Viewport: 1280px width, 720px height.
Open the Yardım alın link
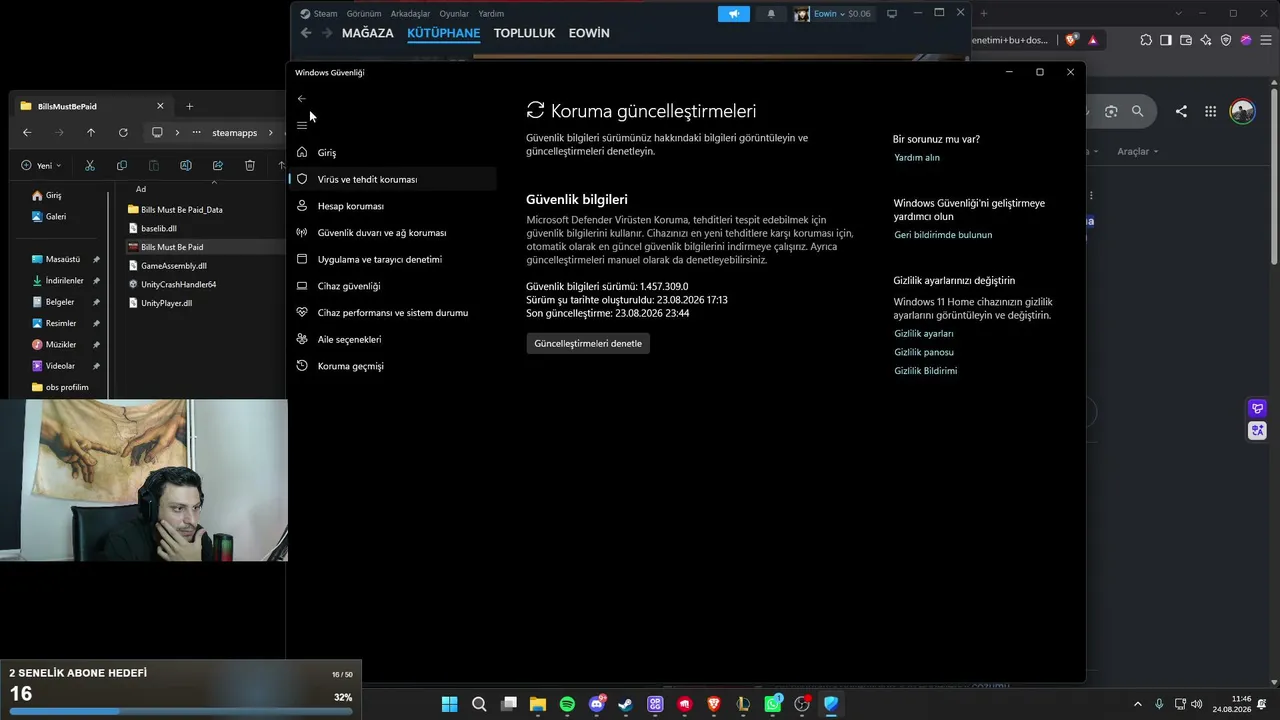click(x=917, y=158)
